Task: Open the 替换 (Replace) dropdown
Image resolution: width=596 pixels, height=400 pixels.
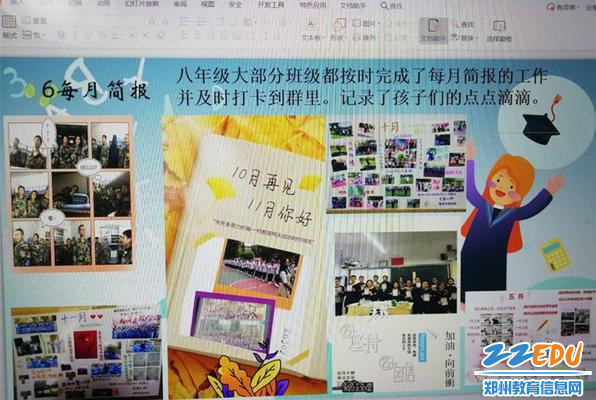Action: pyautogui.click(x=464, y=38)
